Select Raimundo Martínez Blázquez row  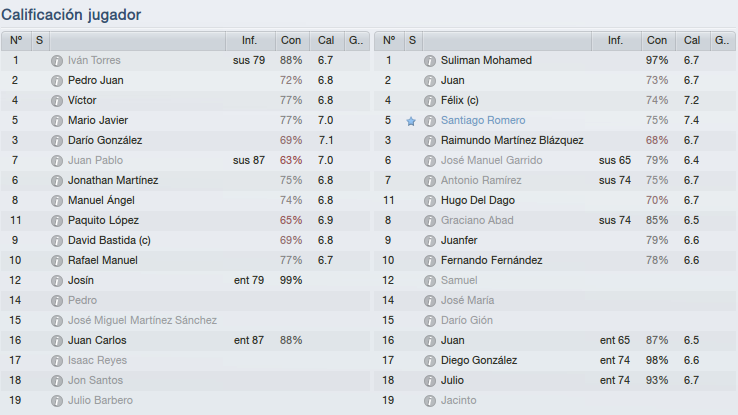[x=554, y=141]
